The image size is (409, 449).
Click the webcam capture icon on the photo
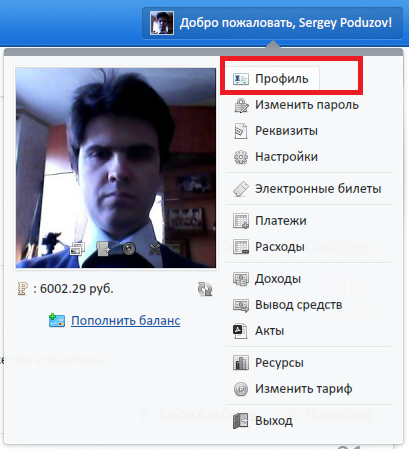point(129,249)
